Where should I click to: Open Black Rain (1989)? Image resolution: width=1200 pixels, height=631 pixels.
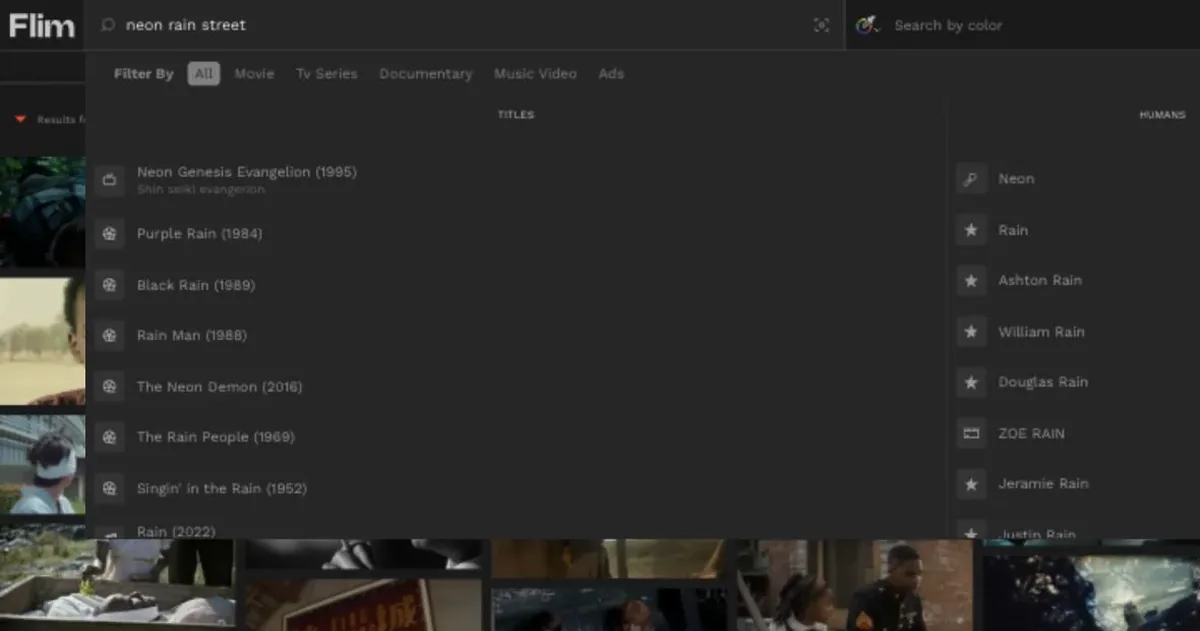point(196,285)
